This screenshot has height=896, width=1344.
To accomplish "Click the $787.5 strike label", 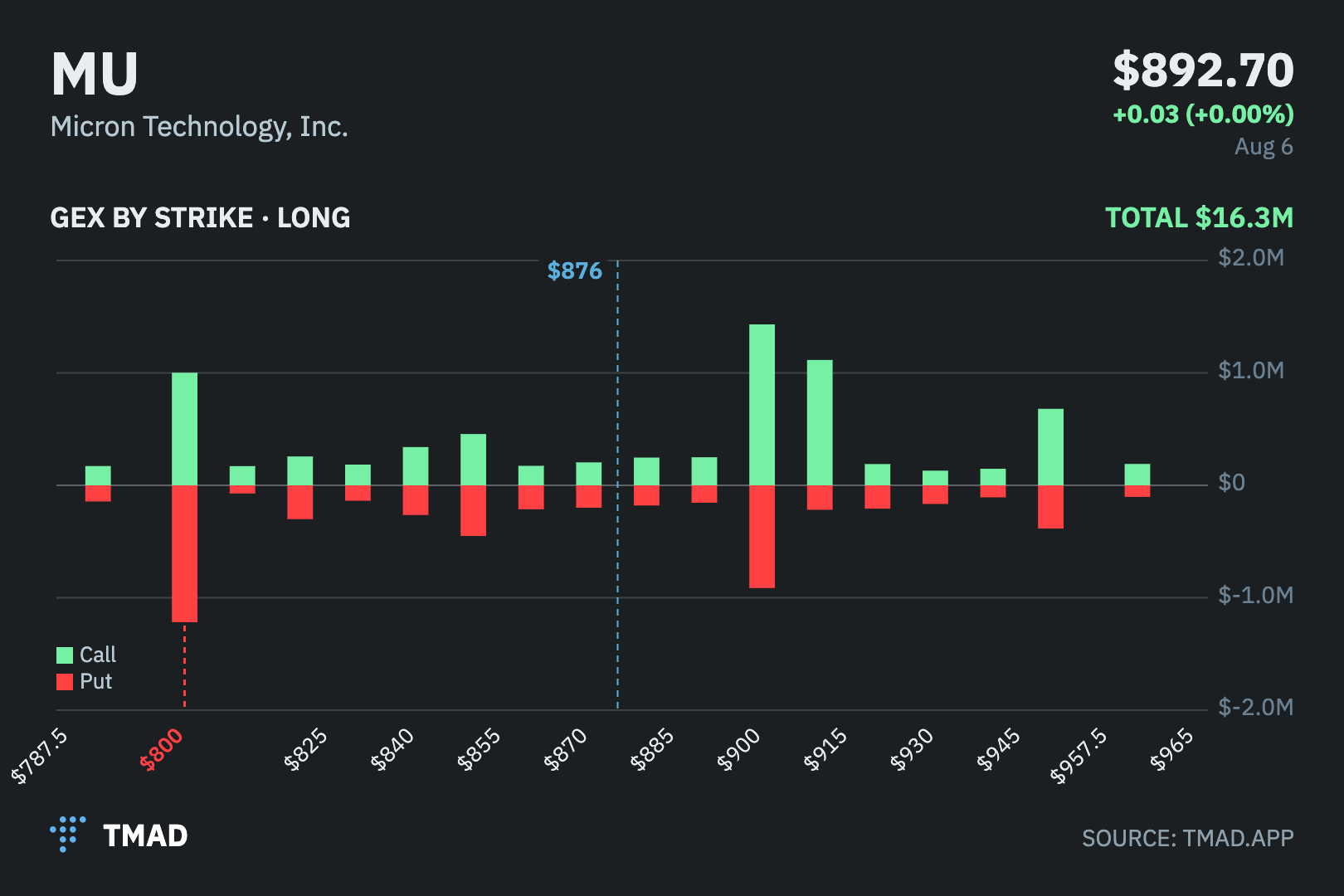I will pos(39,756).
